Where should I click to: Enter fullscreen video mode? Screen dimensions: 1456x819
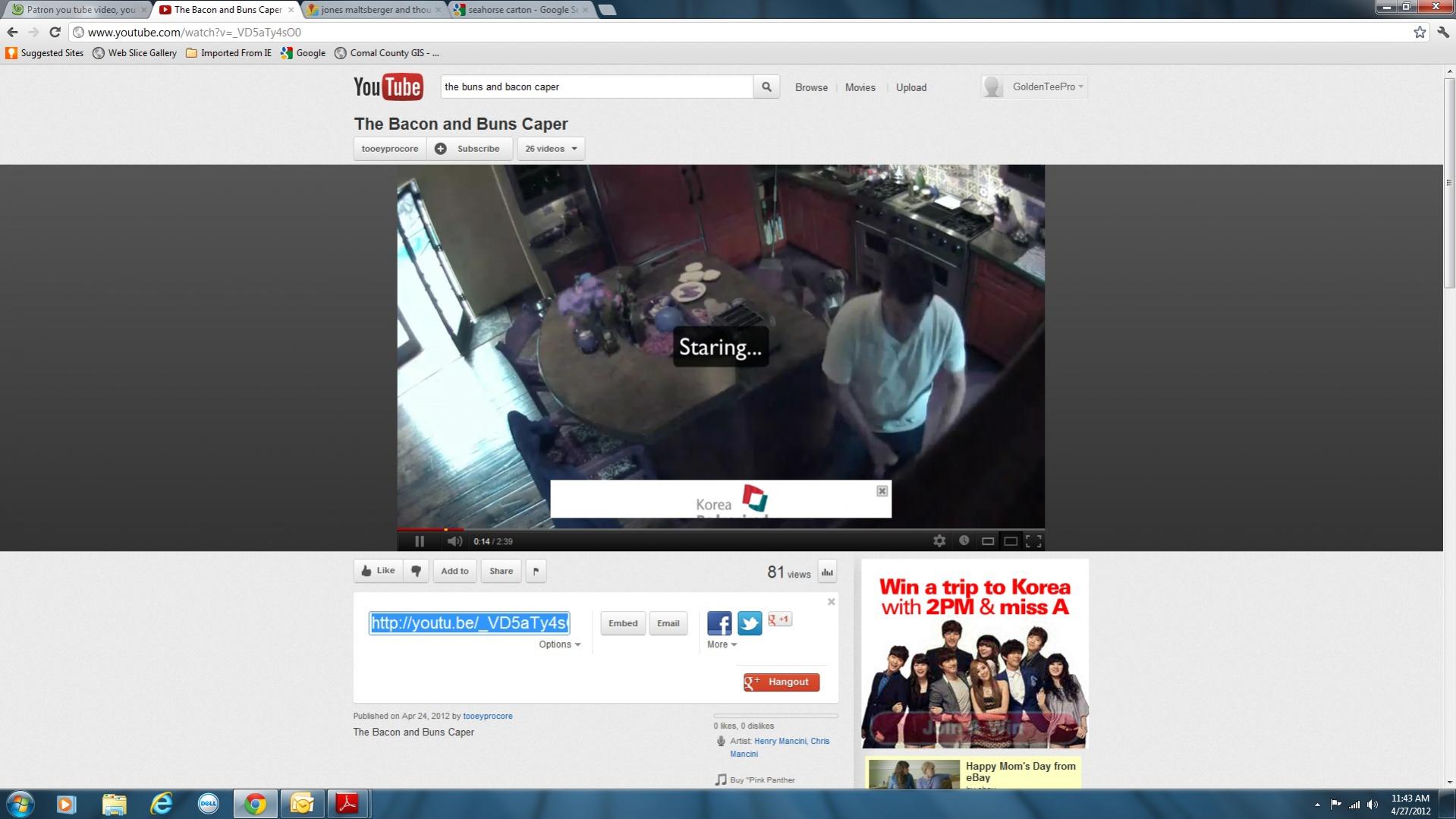(1033, 541)
